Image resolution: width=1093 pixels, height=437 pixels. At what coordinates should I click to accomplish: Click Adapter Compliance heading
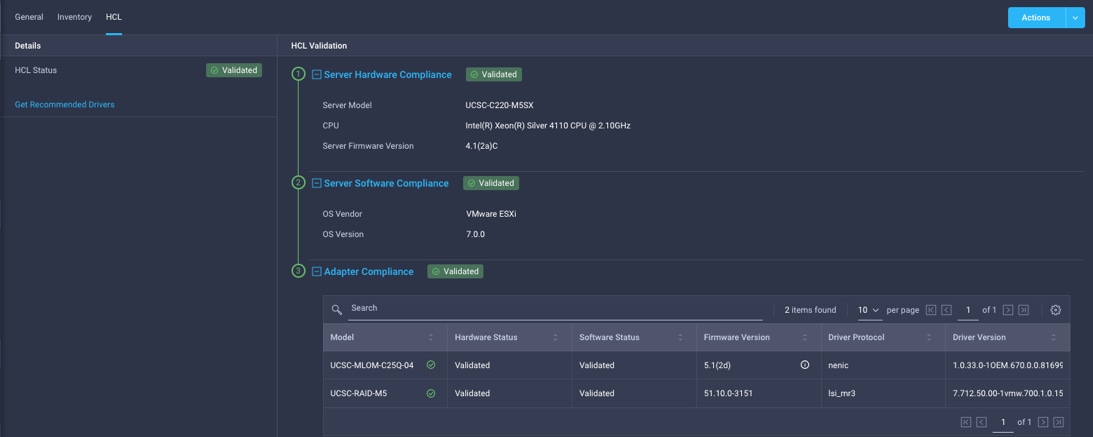pyautogui.click(x=369, y=272)
